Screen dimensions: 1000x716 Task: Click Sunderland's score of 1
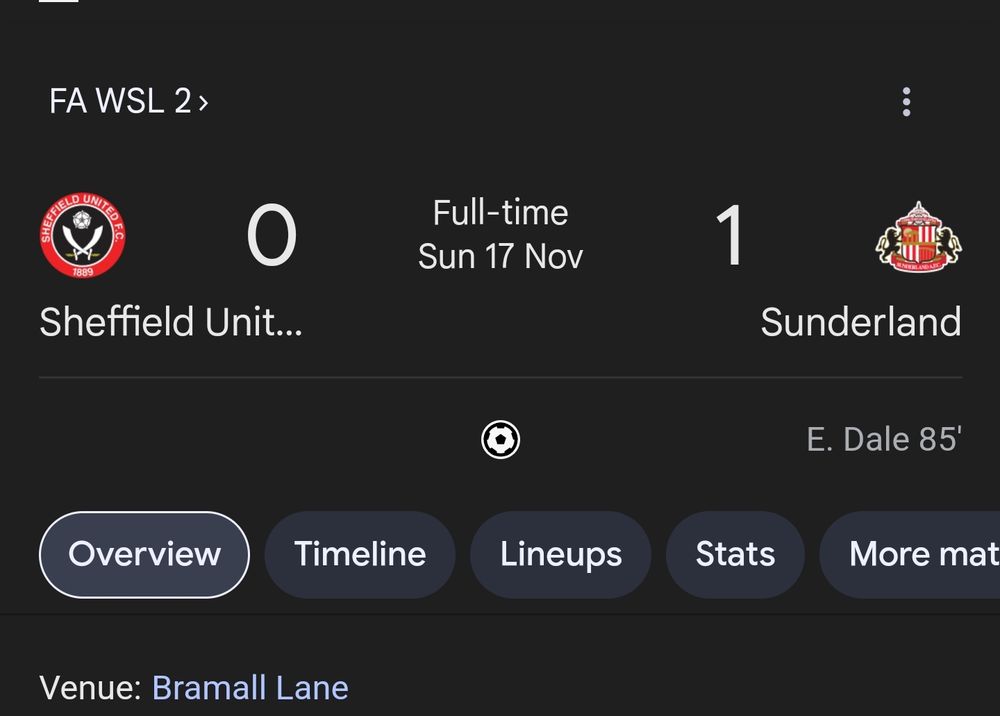(x=730, y=235)
